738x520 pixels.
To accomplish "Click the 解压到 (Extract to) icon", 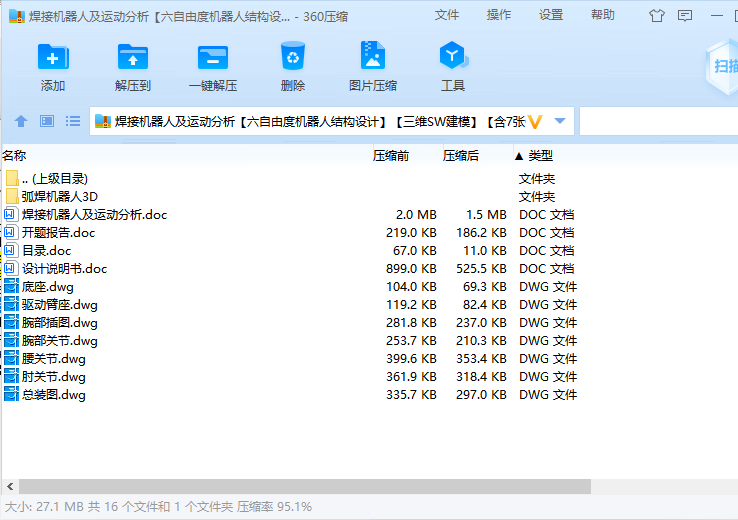I will coord(133,57).
